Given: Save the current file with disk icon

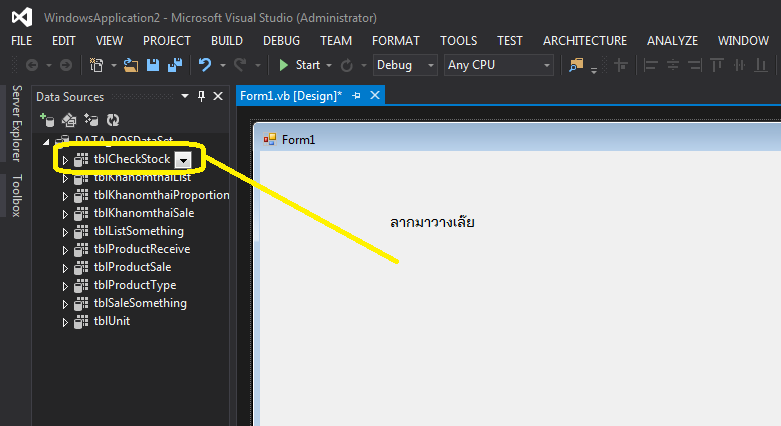Looking at the screenshot, I should click(153, 65).
